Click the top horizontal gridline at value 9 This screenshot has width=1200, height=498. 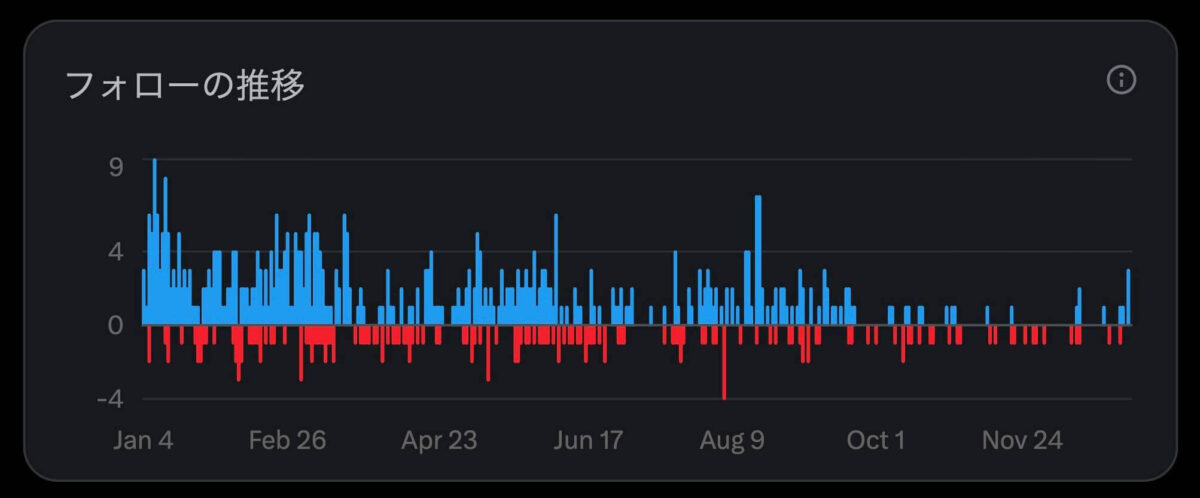click(640, 159)
